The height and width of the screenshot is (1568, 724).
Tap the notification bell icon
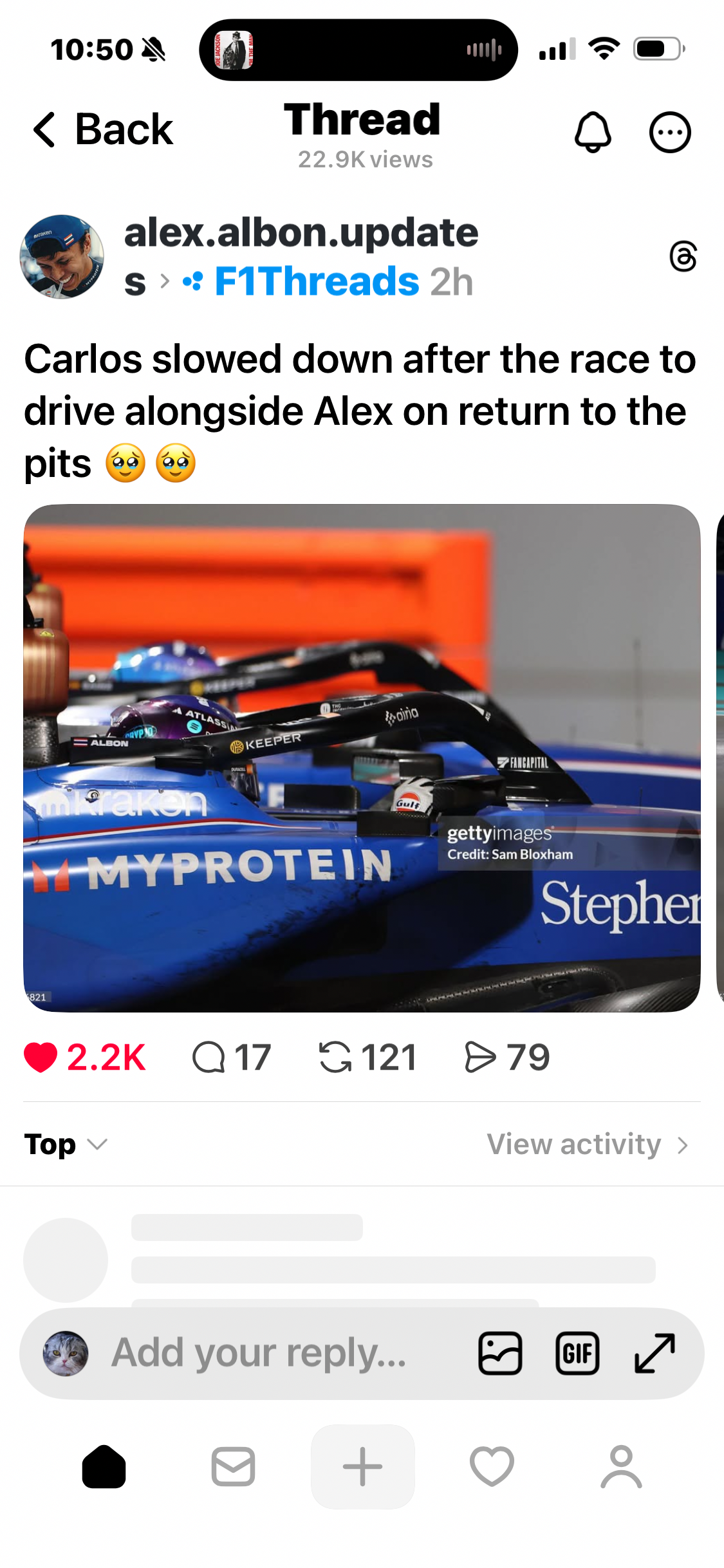point(592,133)
